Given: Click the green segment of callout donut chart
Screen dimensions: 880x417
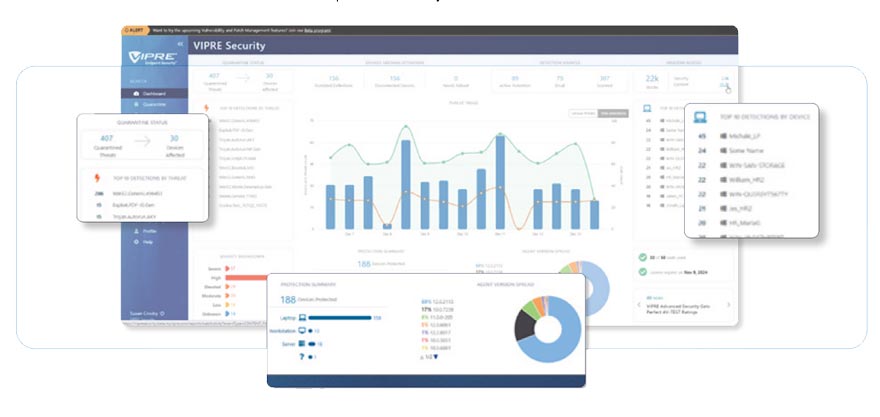Looking at the screenshot, I should pos(530,309).
